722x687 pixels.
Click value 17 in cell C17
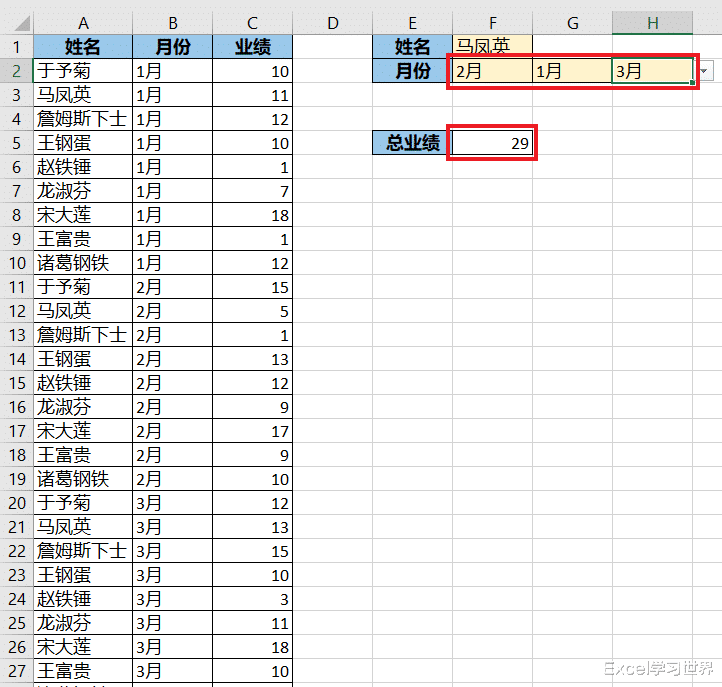pos(252,431)
